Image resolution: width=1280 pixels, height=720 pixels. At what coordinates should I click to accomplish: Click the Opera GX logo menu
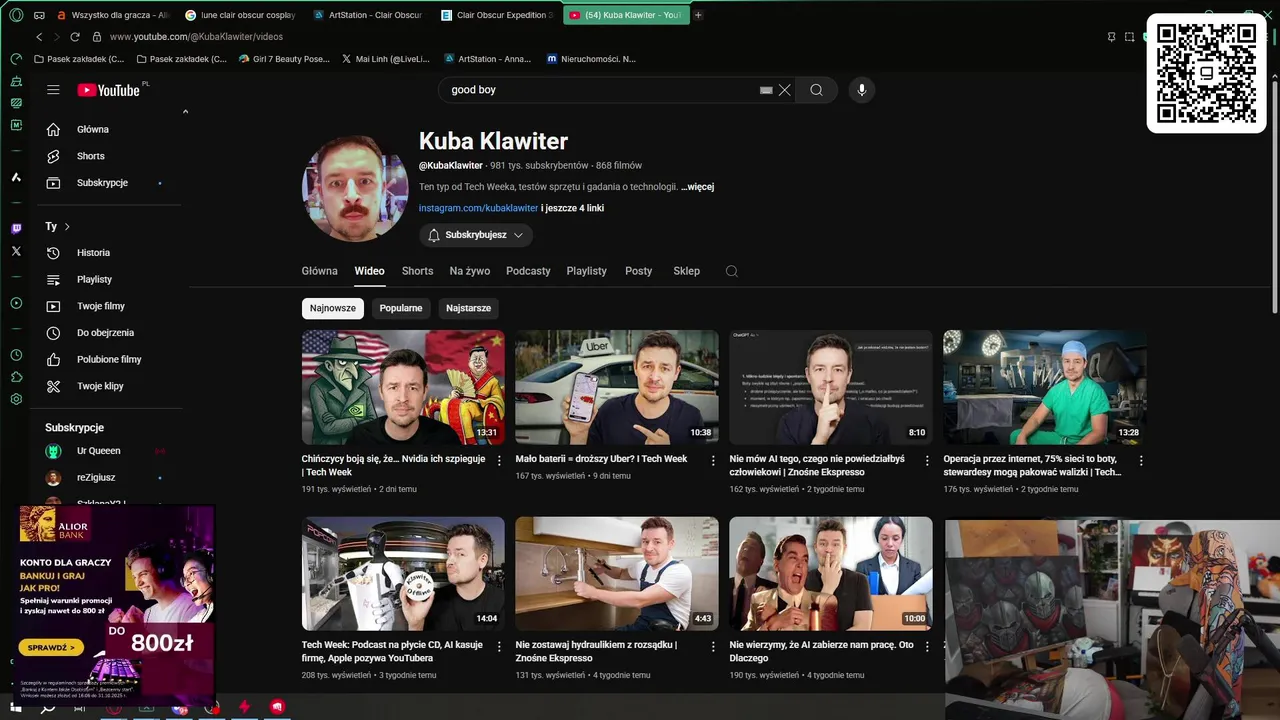point(16,15)
